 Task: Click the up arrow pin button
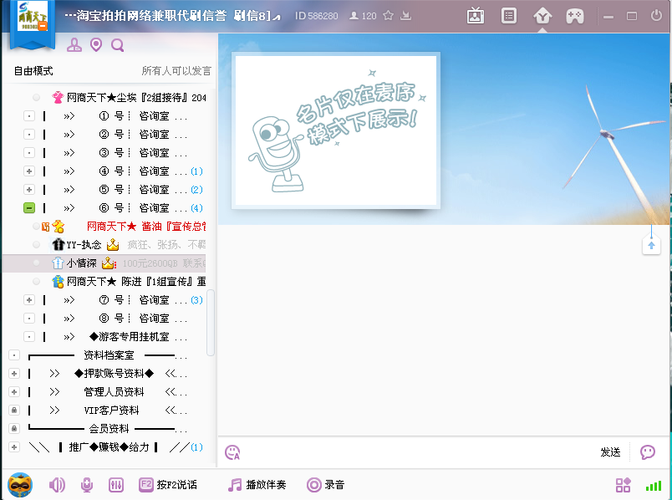(x=651, y=246)
